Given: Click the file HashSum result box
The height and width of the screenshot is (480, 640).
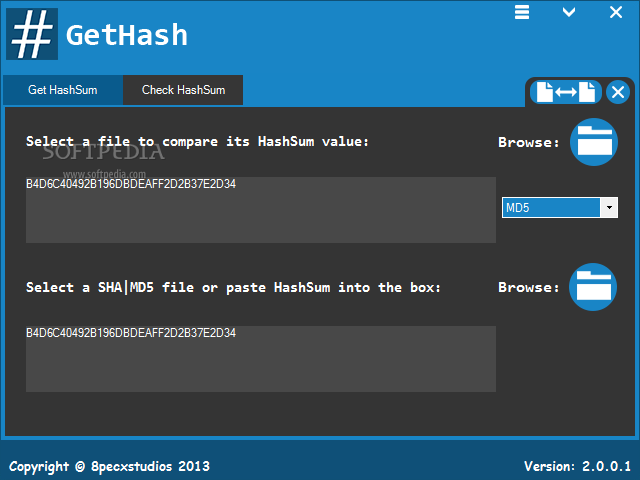Looking at the screenshot, I should tap(261, 210).
